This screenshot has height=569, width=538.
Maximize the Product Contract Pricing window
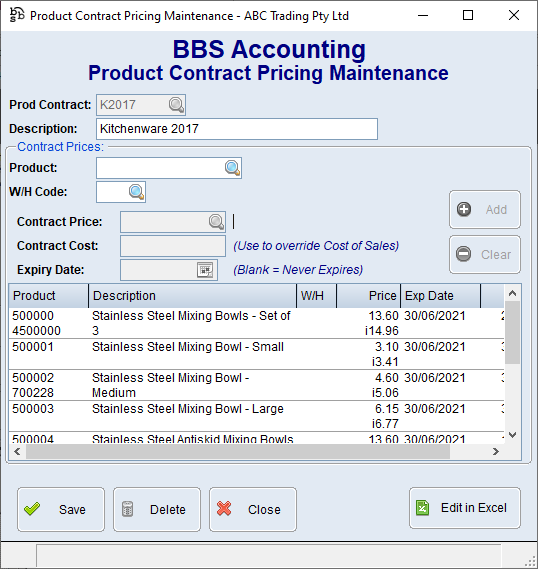point(468,15)
